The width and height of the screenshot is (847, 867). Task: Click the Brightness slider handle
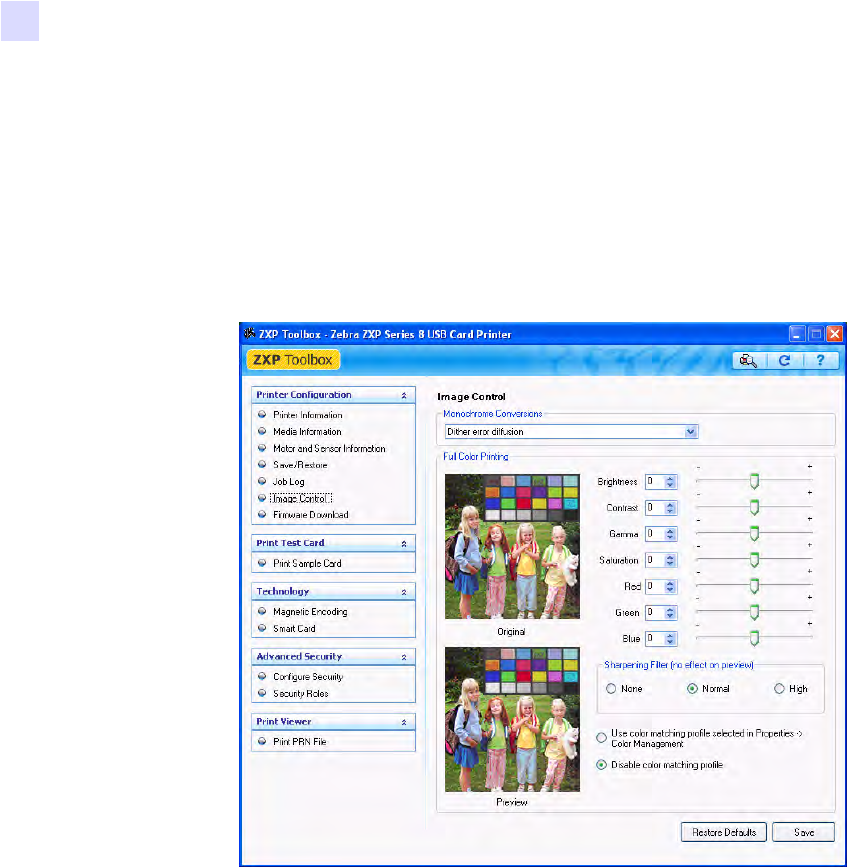(754, 482)
